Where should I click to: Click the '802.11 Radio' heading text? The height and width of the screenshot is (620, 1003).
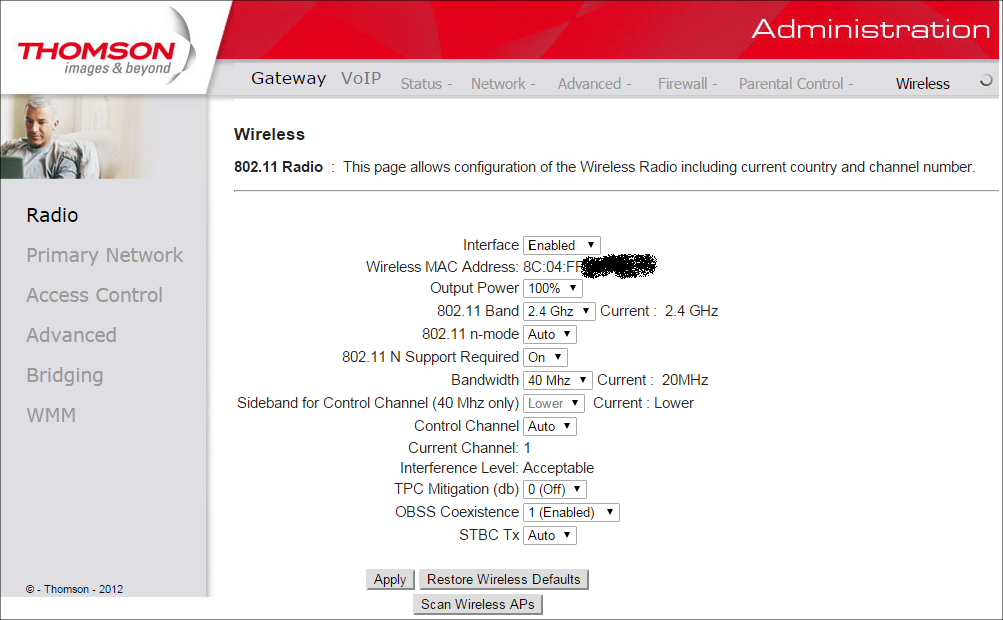point(278,167)
